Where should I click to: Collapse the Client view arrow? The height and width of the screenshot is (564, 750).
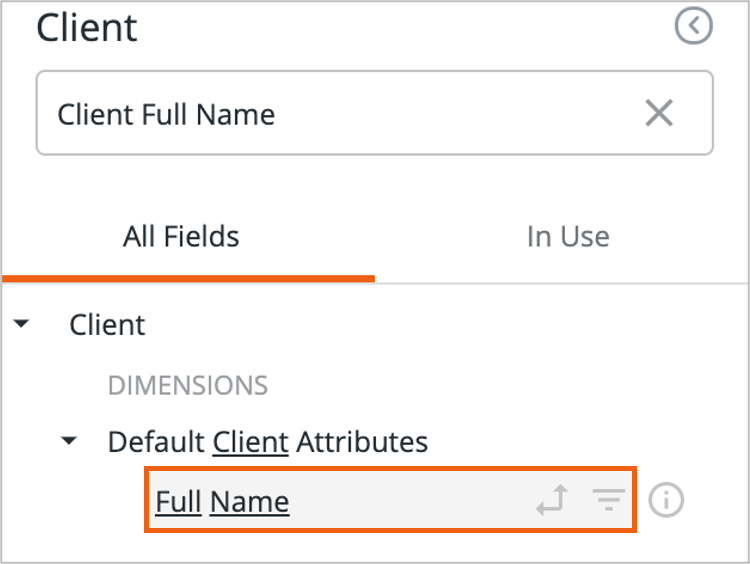tap(21, 325)
